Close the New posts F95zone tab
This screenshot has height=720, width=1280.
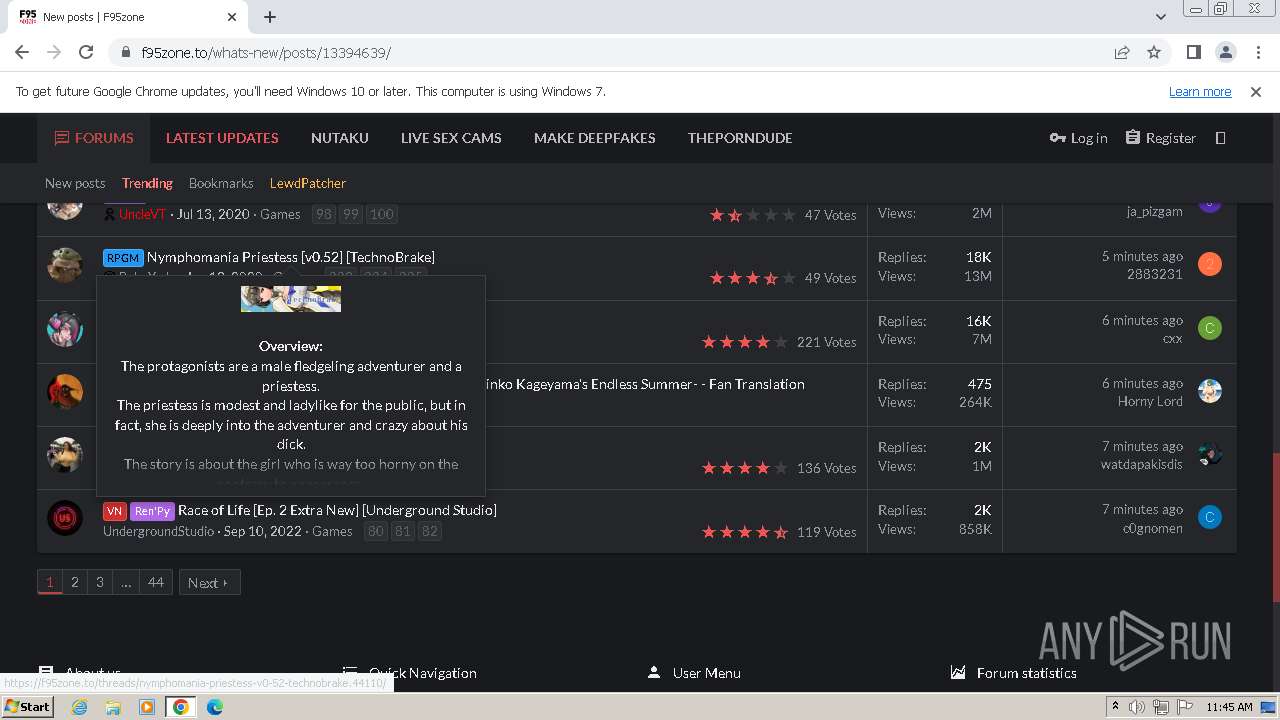pyautogui.click(x=232, y=17)
